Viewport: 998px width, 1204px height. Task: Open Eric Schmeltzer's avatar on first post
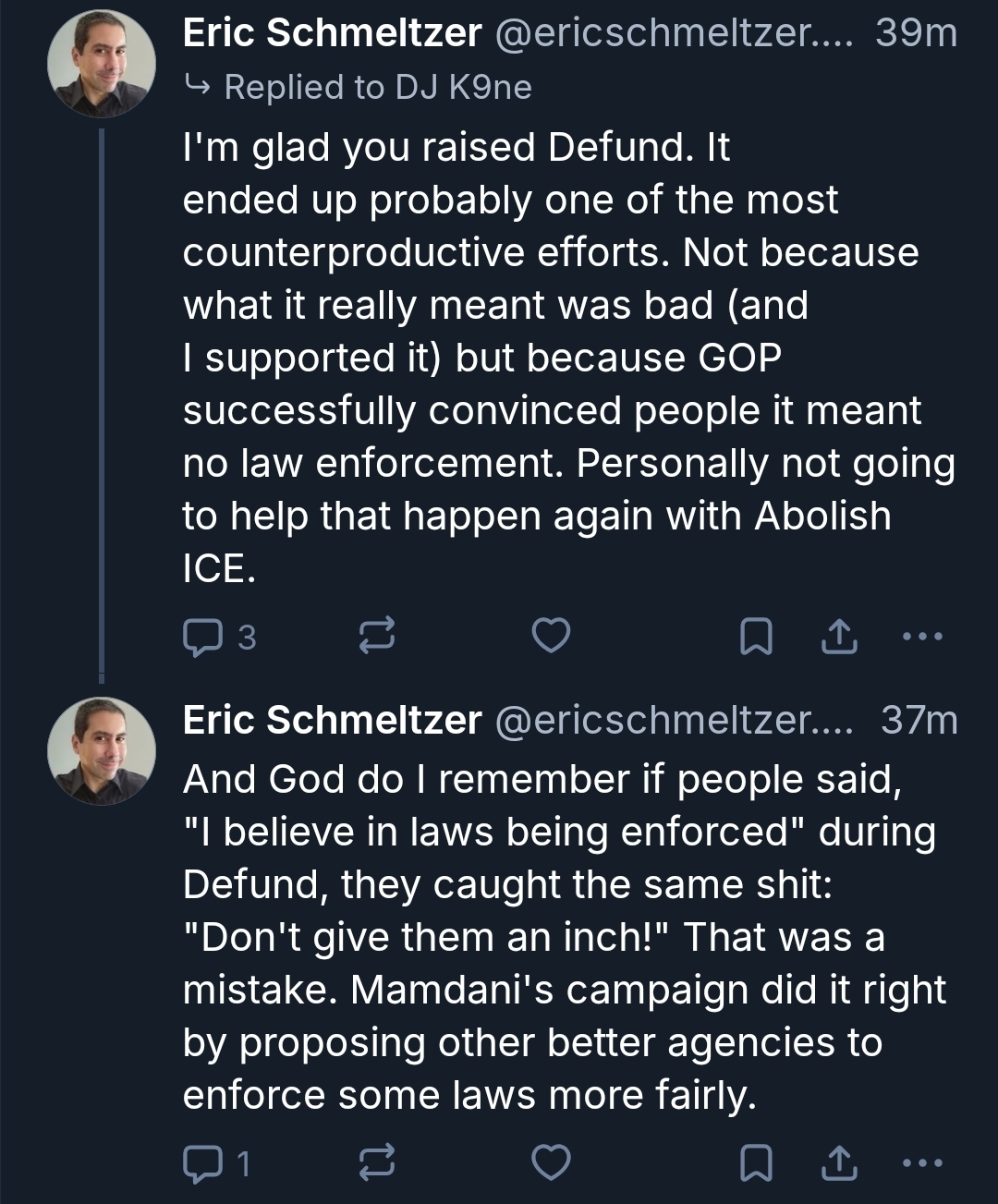(x=102, y=65)
